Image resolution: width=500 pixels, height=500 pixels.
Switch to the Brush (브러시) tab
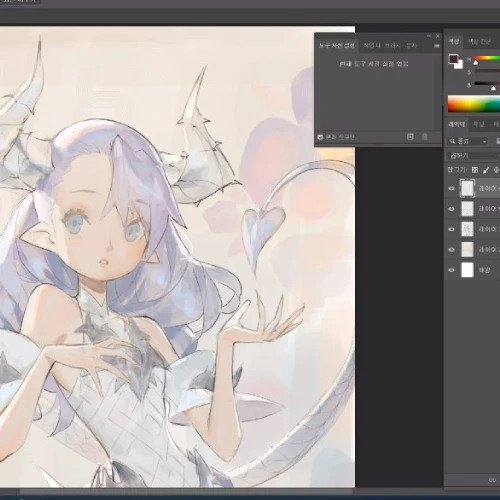[392, 45]
